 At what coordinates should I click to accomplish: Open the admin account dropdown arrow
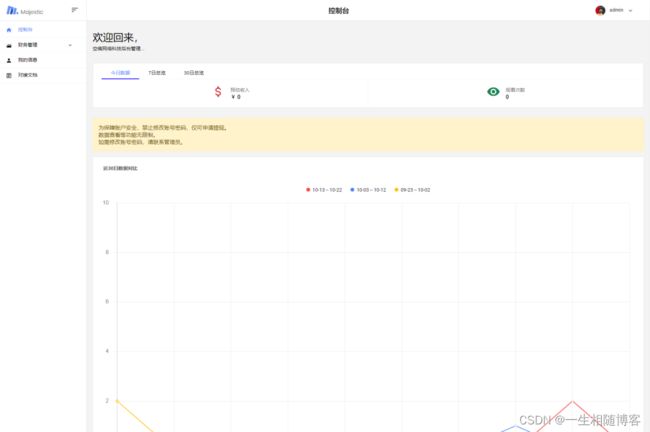[x=630, y=11]
